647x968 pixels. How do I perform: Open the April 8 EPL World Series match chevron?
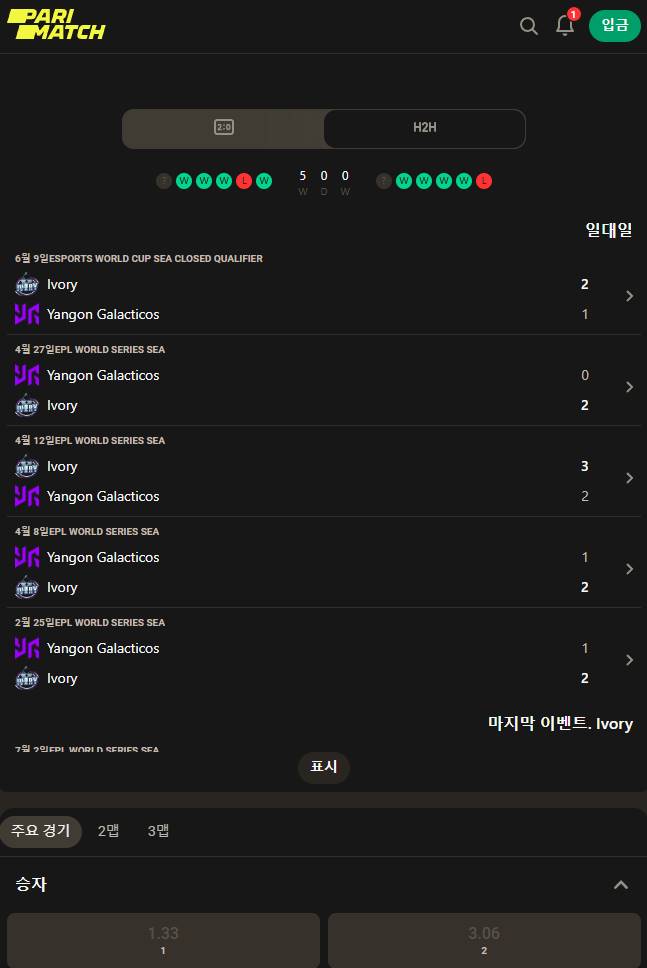click(x=629, y=569)
